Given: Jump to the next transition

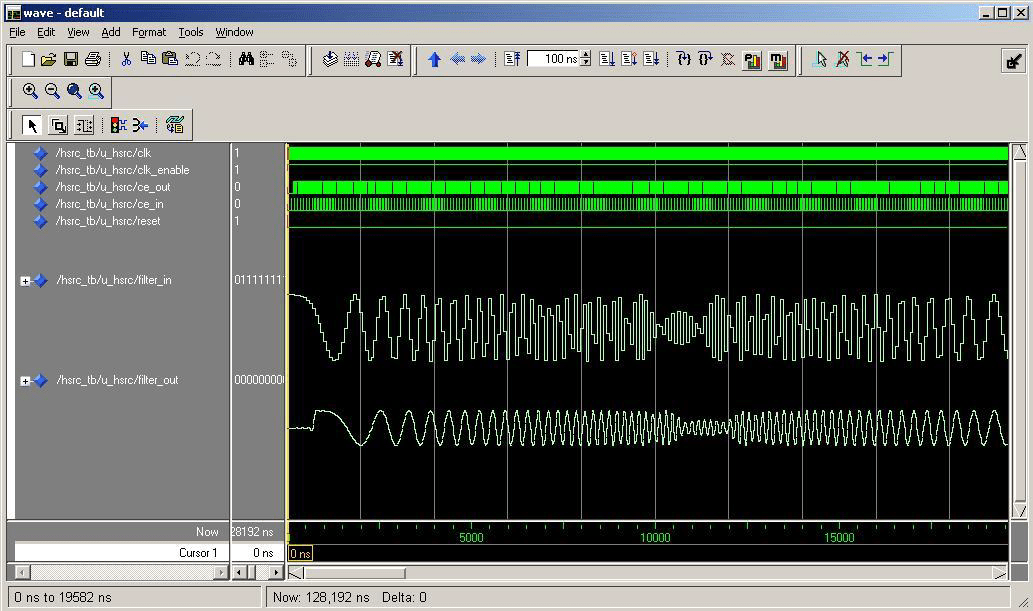Looking at the screenshot, I should pyautogui.click(x=884, y=59).
